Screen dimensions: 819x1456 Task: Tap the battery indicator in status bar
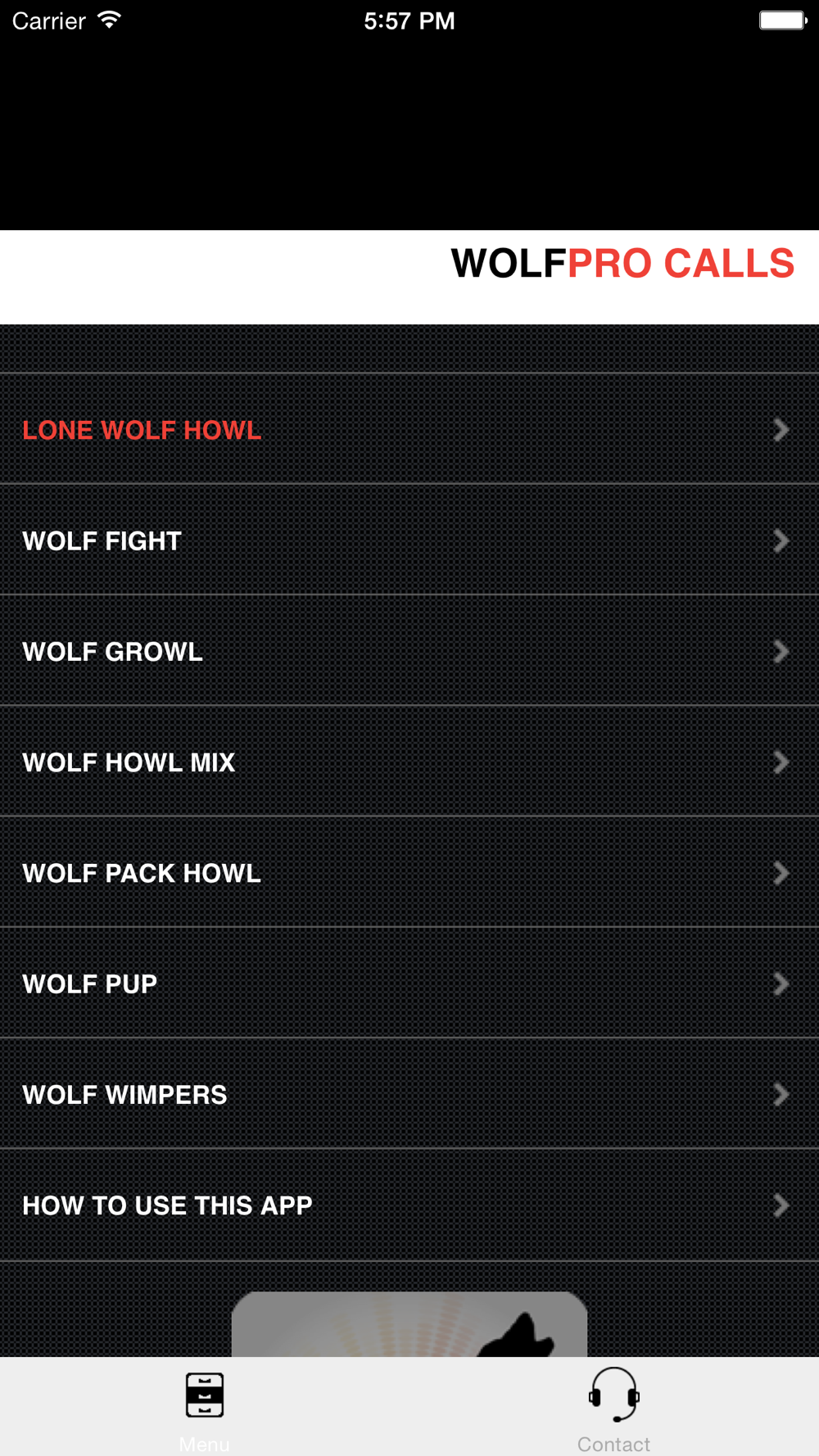click(783, 20)
